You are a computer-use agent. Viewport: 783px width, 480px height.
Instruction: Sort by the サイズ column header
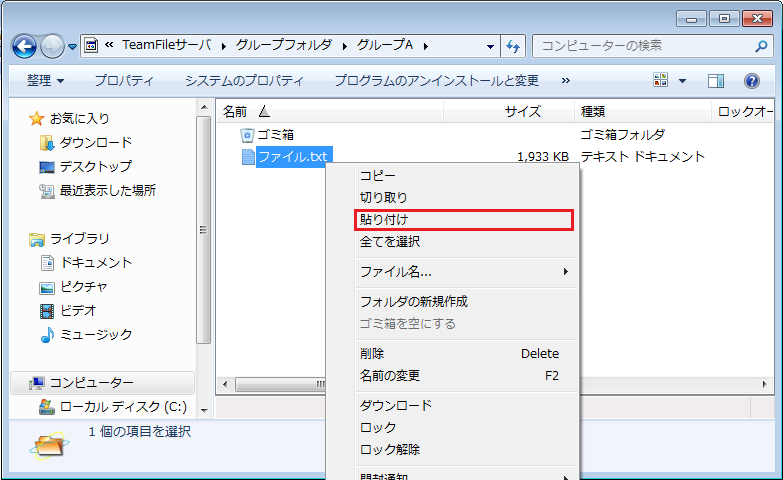522,111
